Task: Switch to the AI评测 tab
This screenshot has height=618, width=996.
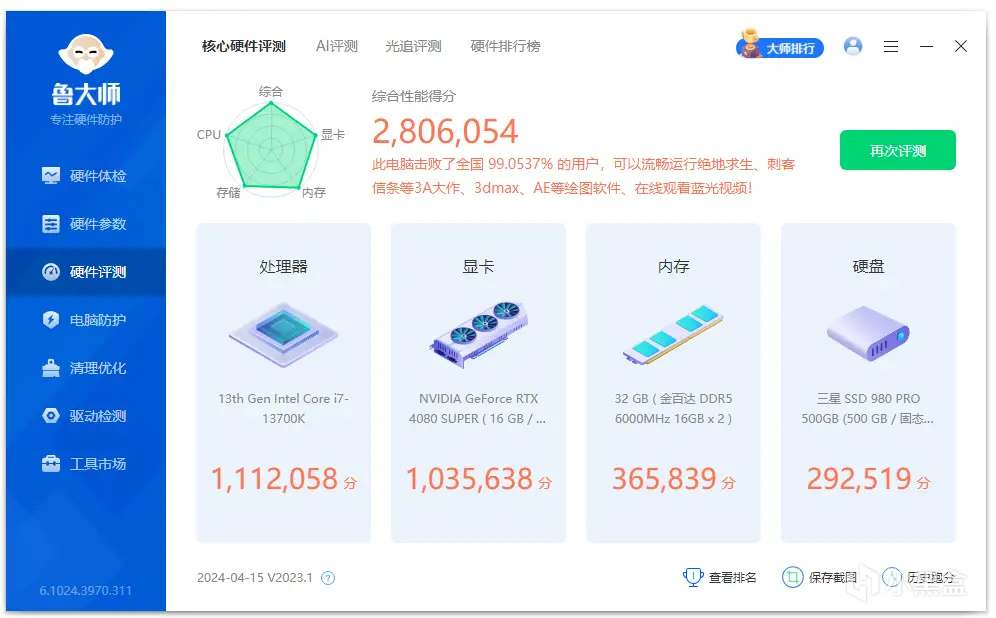Action: point(337,46)
